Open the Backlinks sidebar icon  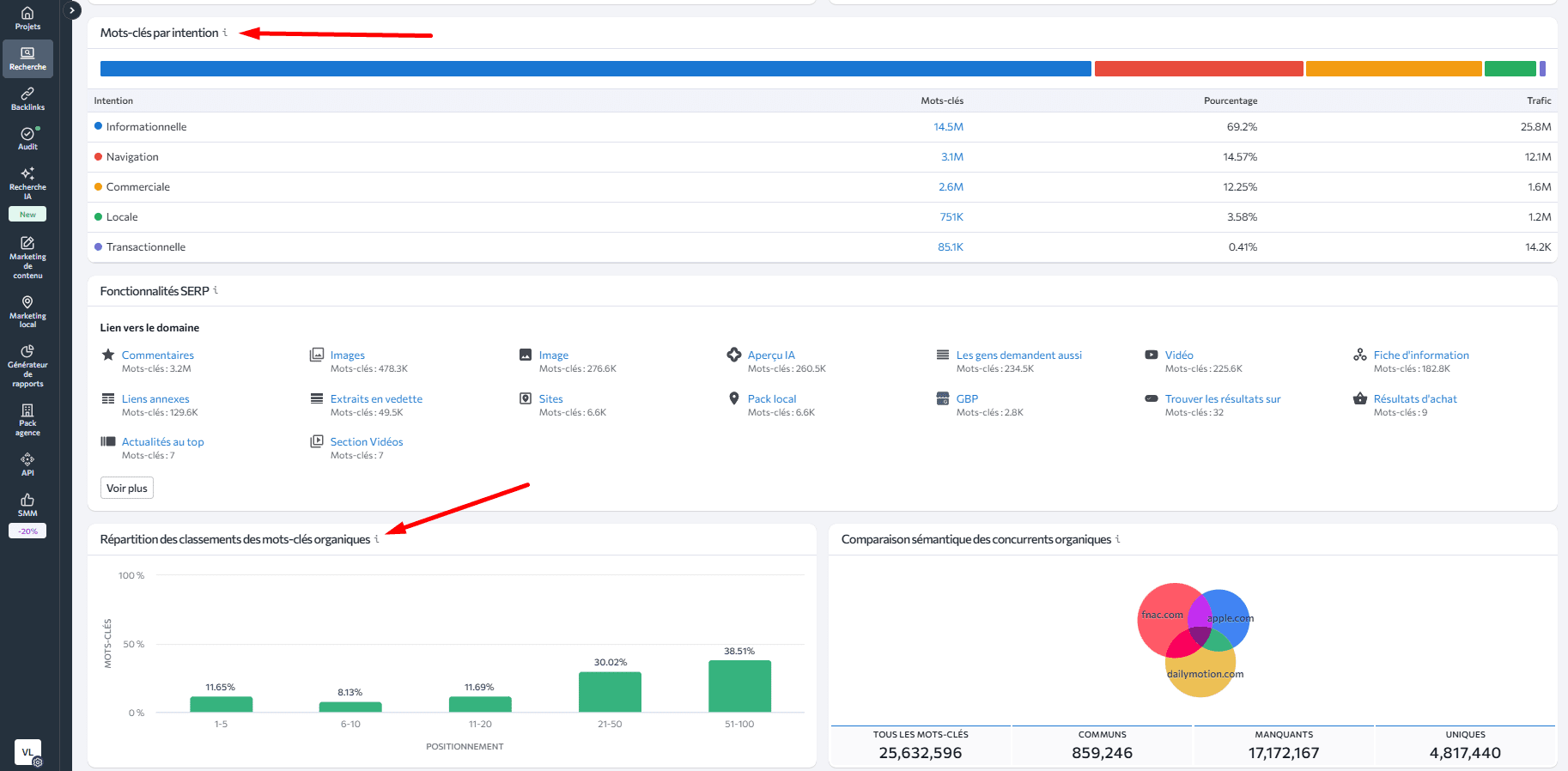27,99
